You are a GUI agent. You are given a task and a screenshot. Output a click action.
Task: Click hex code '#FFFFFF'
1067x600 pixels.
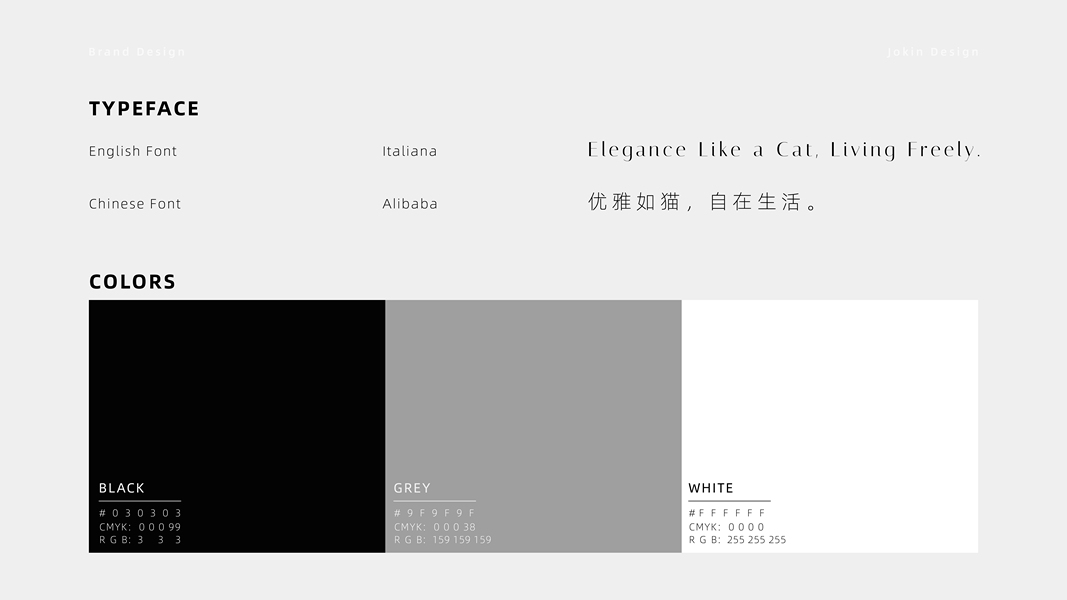[727, 513]
